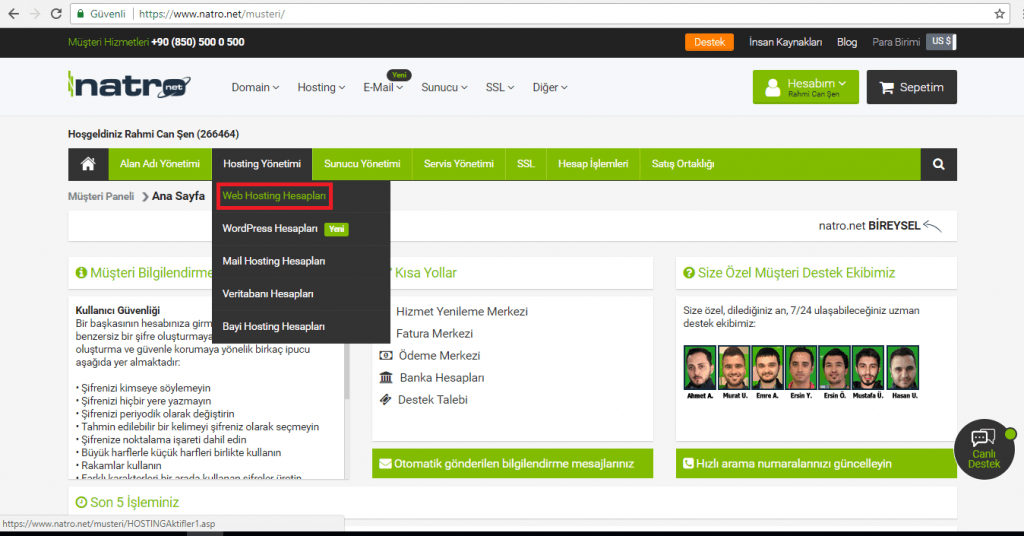This screenshot has height=536, width=1024.
Task: Open Canlı Destek live chat bubble
Action: (984, 449)
